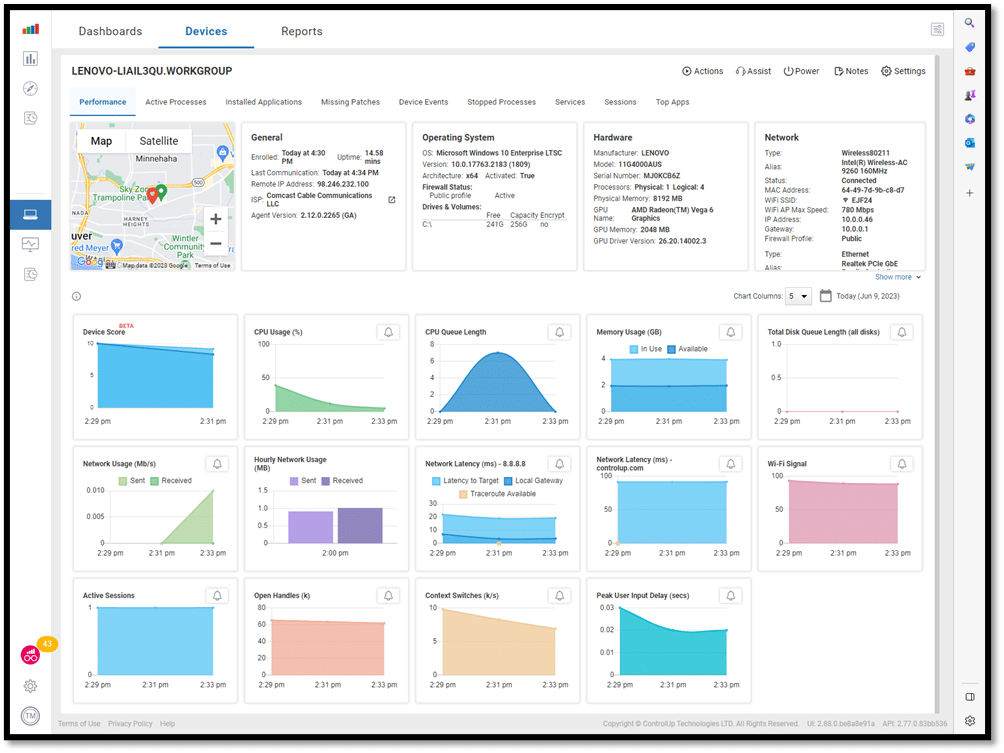This screenshot has height=753, width=1004.
Task: Open the Outlook icon in browser sidebar
Action: (x=970, y=143)
